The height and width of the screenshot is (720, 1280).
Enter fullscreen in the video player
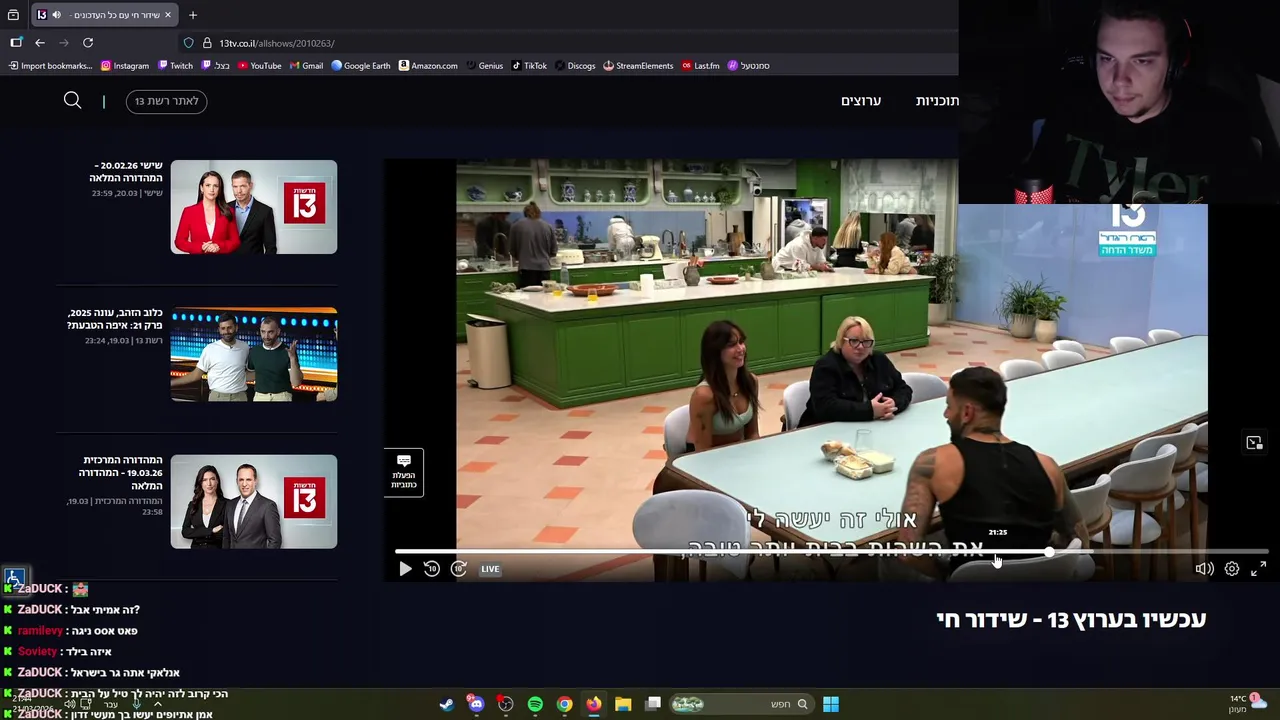click(x=1259, y=569)
